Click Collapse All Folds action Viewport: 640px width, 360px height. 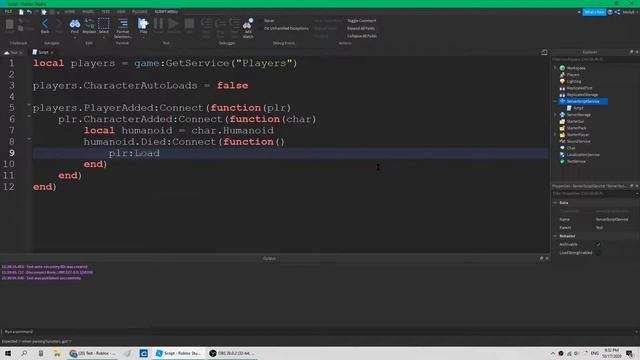(362, 36)
